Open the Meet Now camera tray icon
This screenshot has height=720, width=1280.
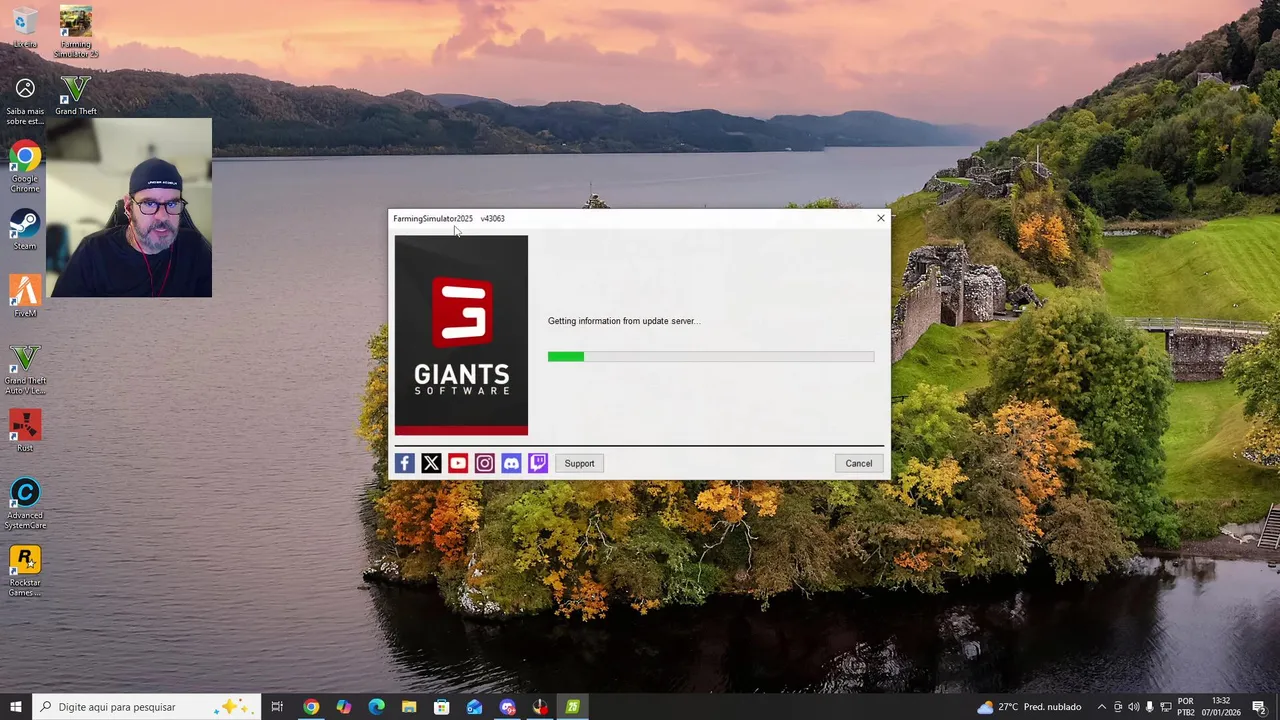tap(1118, 707)
